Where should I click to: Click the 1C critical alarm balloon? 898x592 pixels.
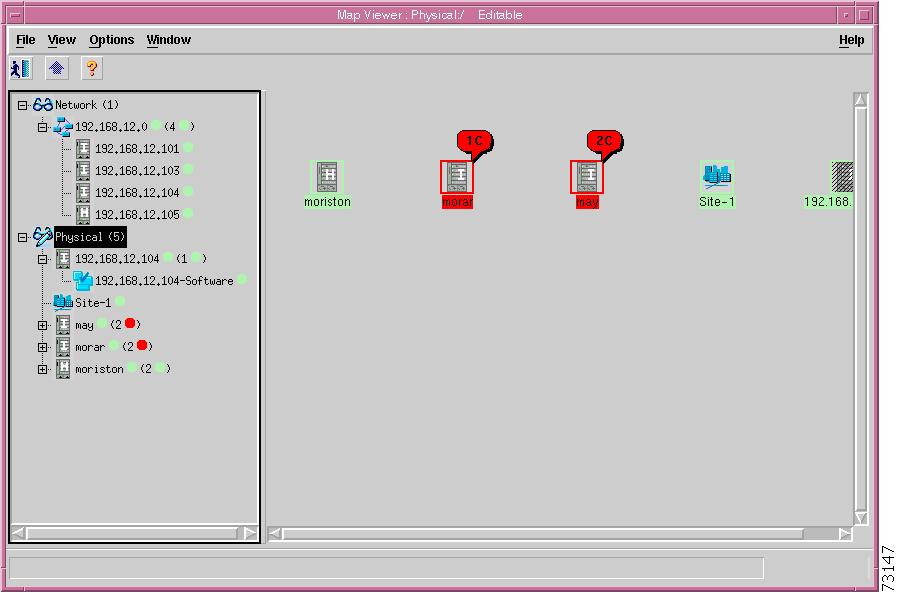click(x=475, y=141)
